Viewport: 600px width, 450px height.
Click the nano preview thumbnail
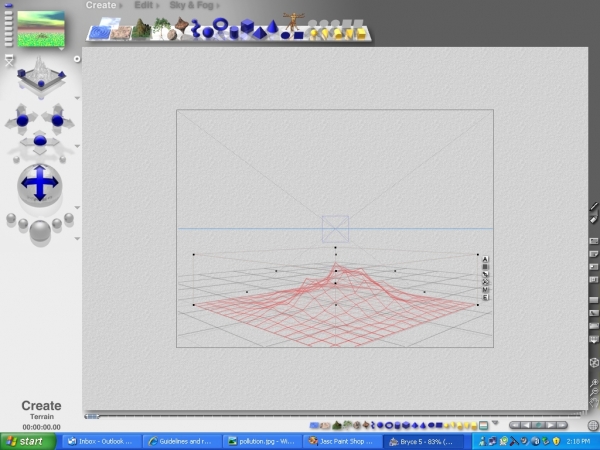[41, 29]
